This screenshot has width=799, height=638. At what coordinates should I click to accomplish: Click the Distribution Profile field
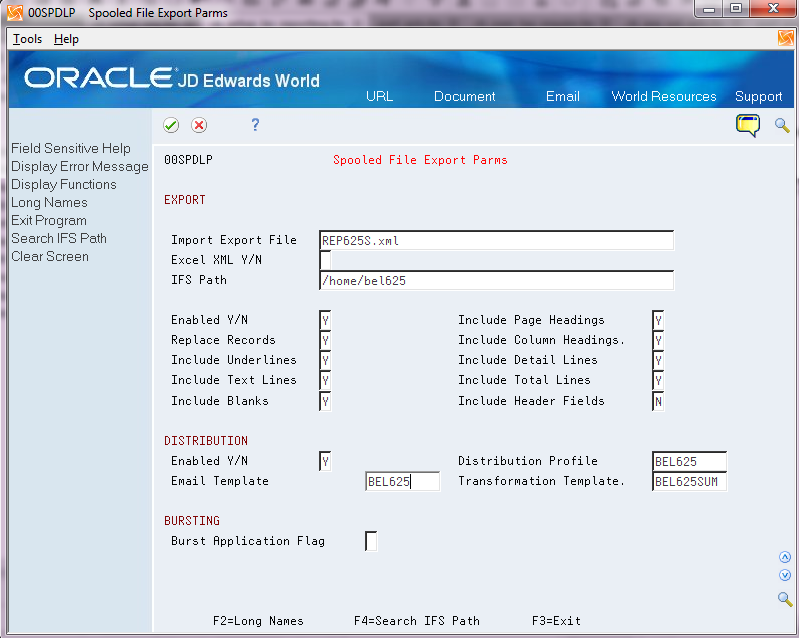689,462
